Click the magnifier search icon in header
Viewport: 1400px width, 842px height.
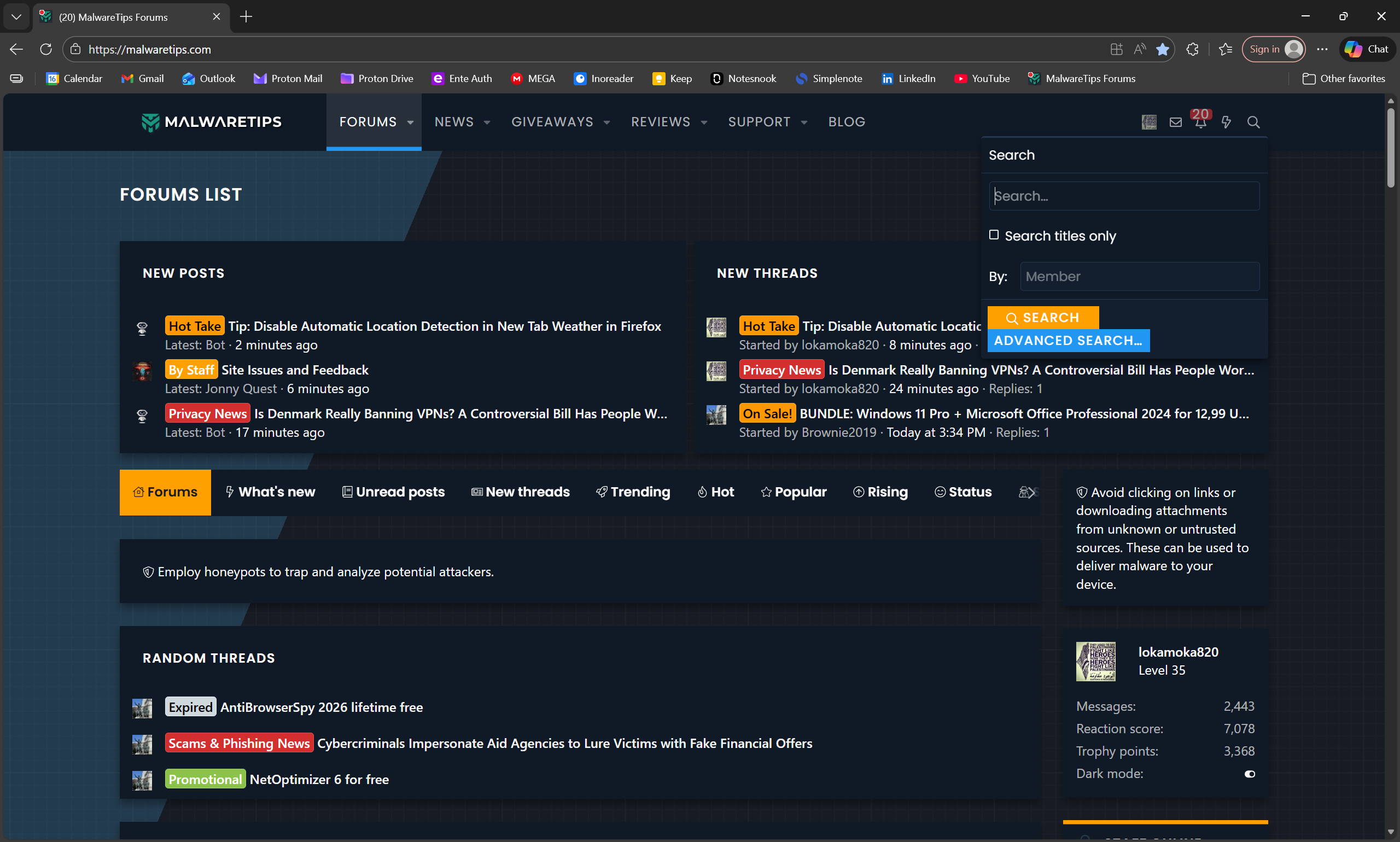coord(1253,122)
